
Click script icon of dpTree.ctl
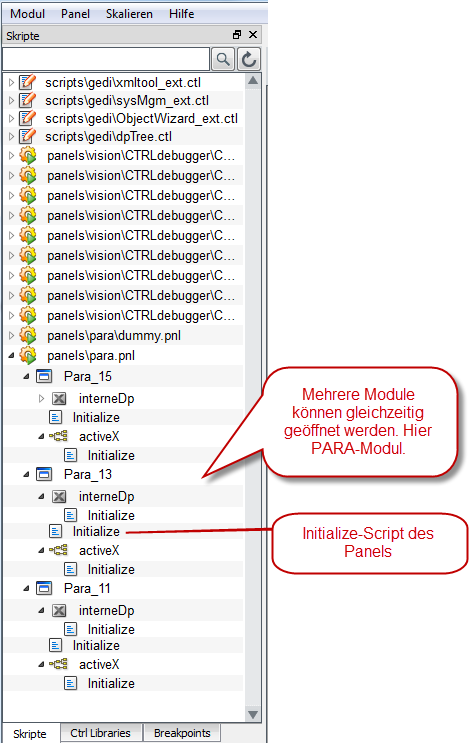[x=27, y=136]
